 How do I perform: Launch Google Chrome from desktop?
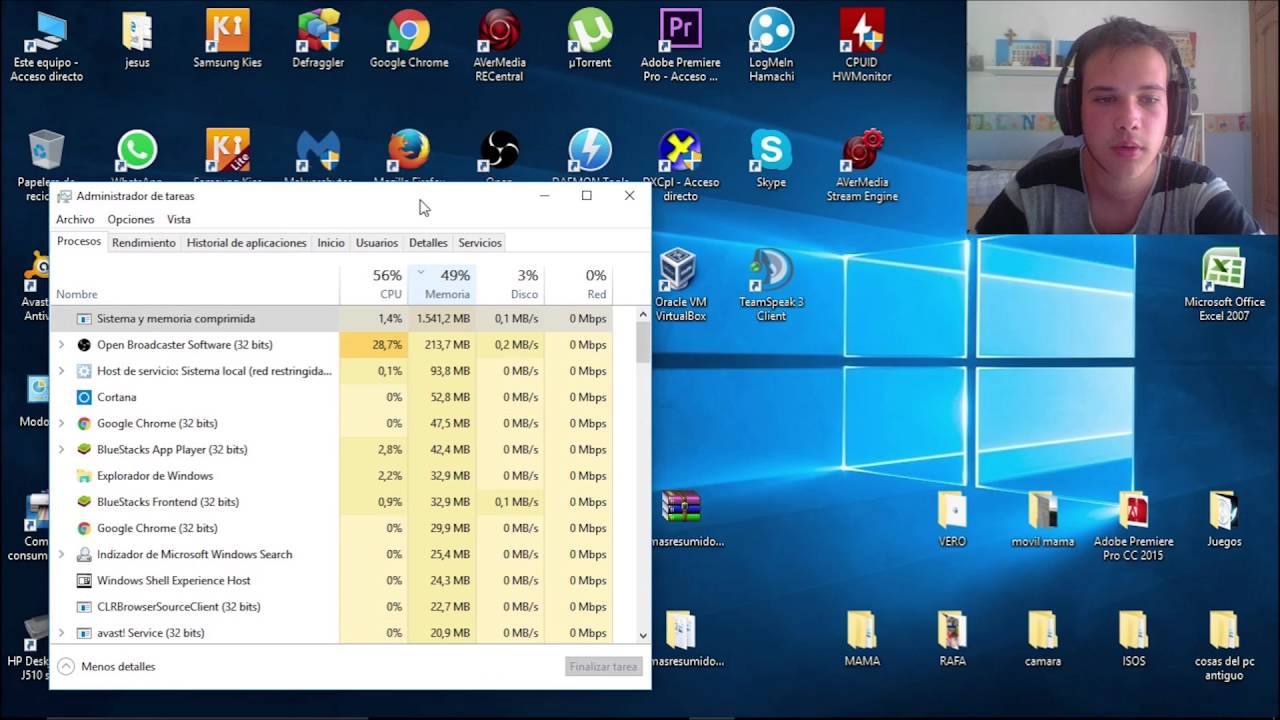(x=409, y=40)
